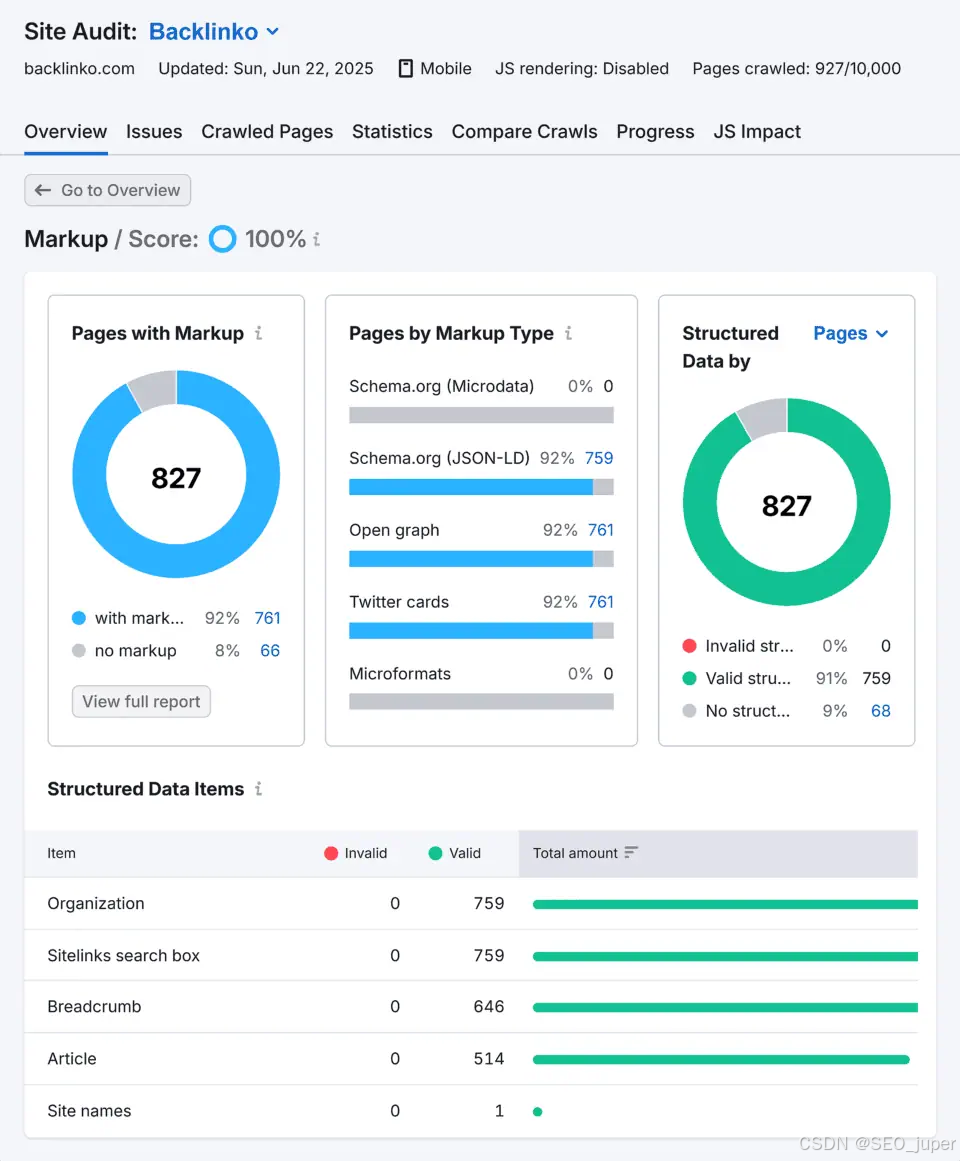Open the 761 pages with markup link
The height and width of the screenshot is (1161, 960).
(267, 618)
